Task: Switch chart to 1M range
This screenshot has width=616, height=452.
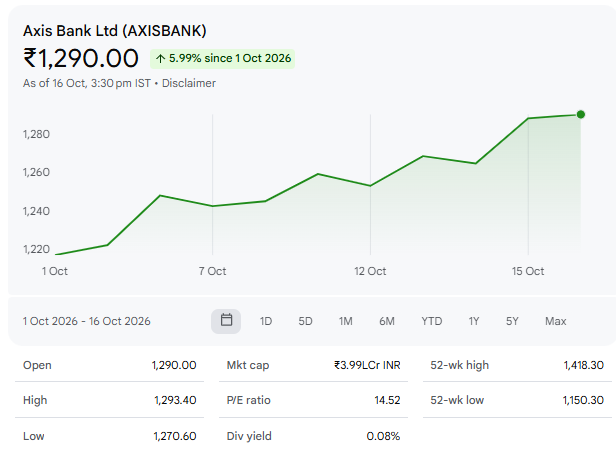Action: pyautogui.click(x=346, y=321)
